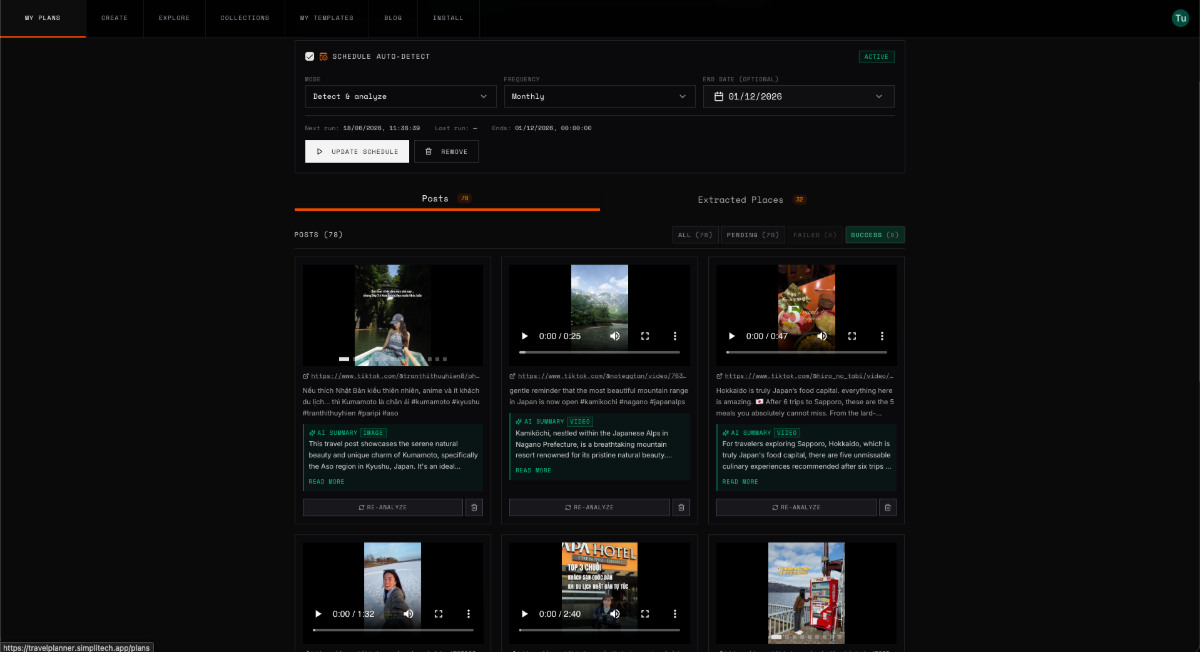The height and width of the screenshot is (652, 1200).
Task: Click the Update Schedule button
Action: coord(357,151)
